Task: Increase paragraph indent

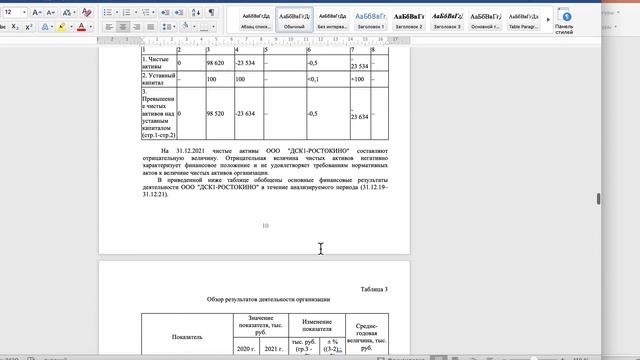Action: pos(179,13)
